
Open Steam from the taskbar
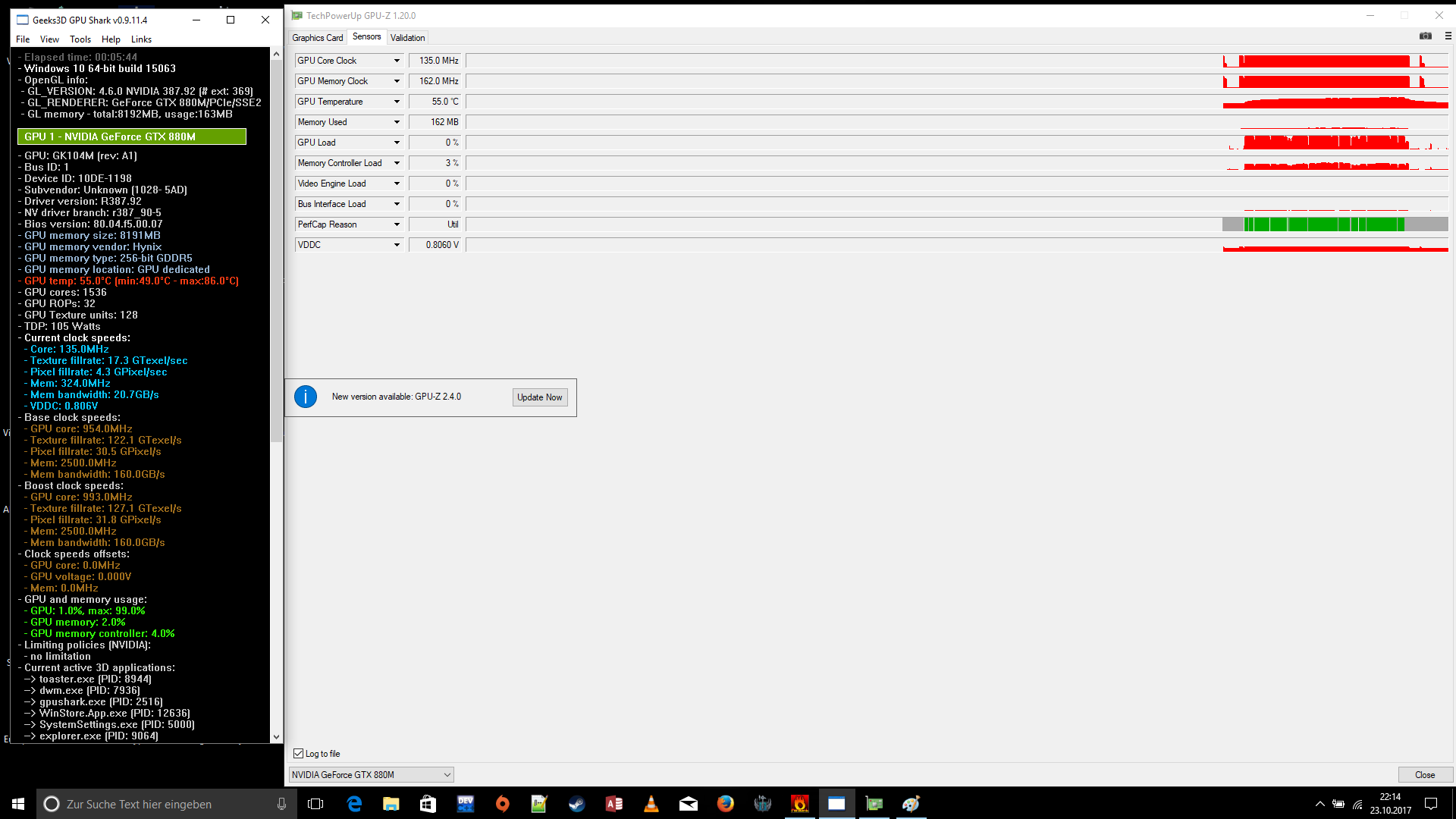point(577,804)
